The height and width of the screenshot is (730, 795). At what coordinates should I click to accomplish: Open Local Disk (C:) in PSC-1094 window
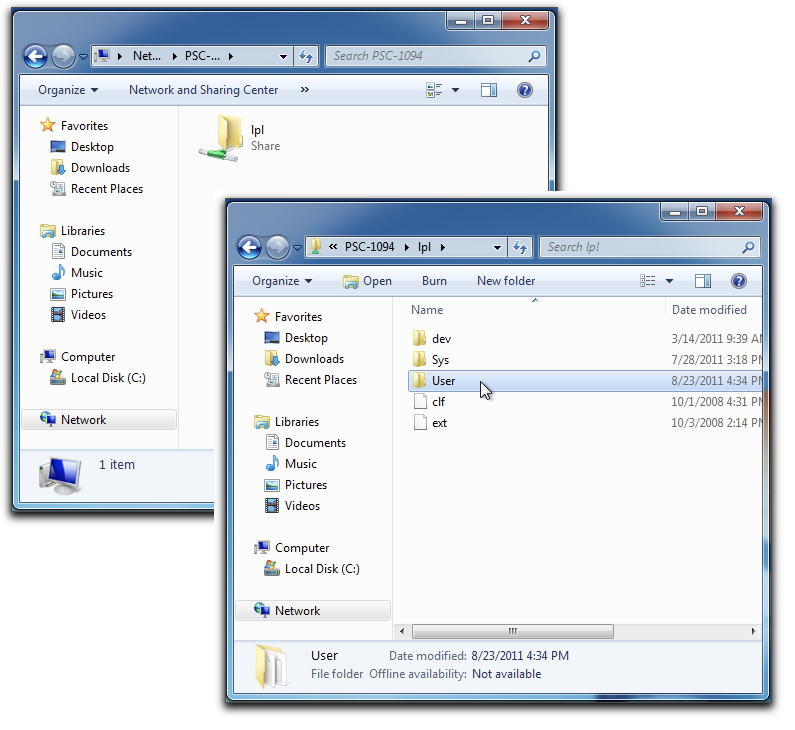click(98, 378)
